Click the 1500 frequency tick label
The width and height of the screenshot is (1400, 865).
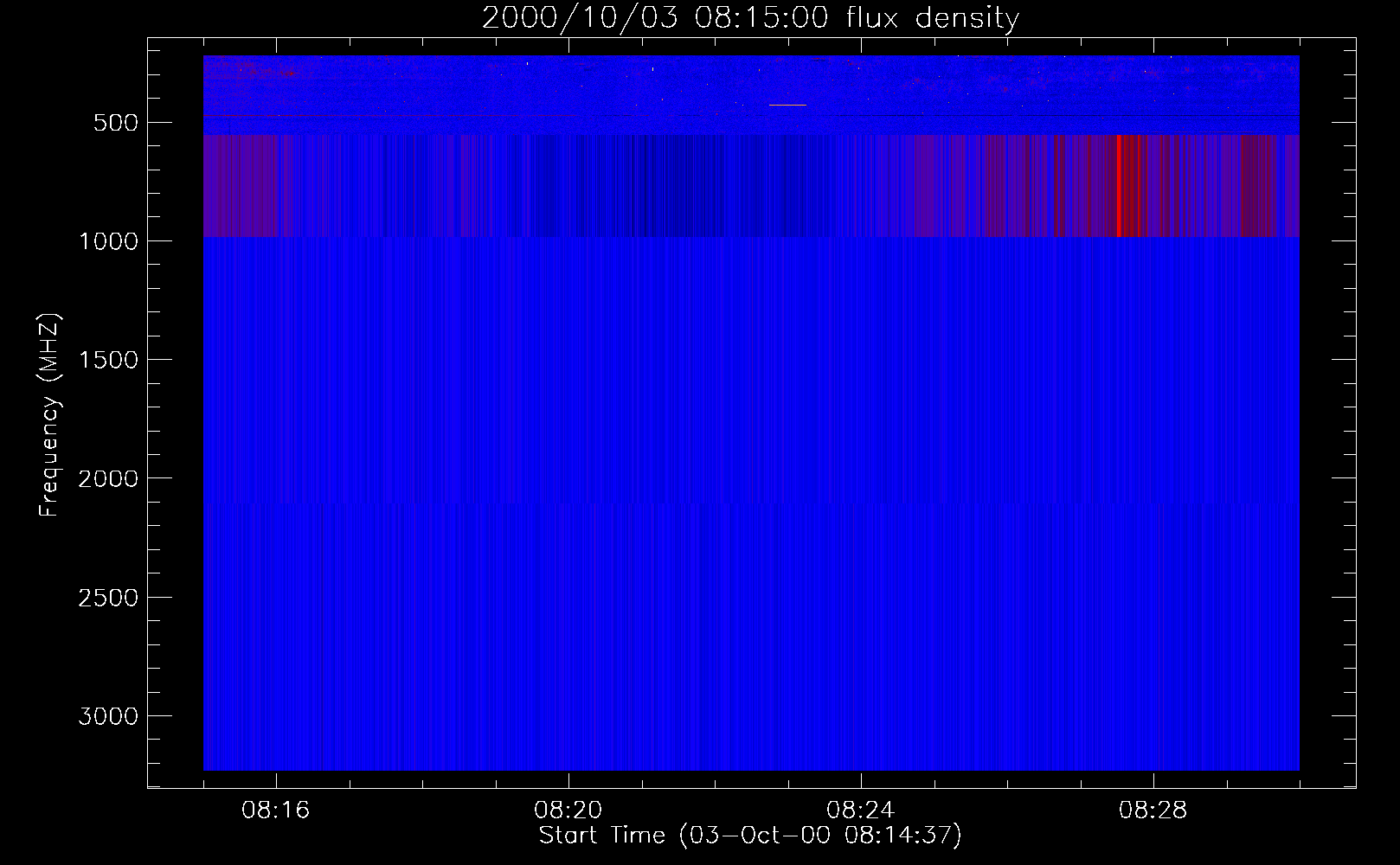[x=108, y=360]
